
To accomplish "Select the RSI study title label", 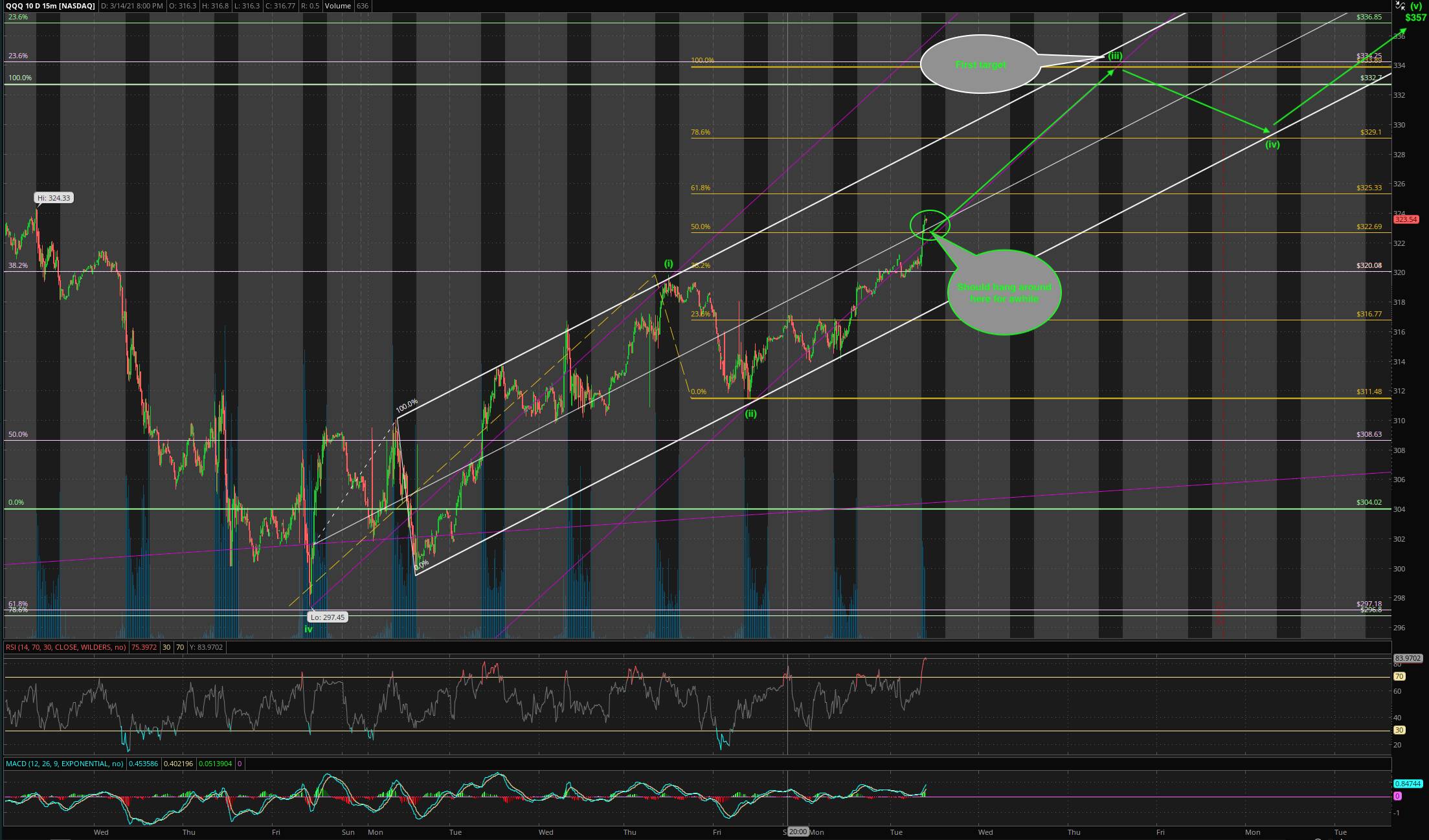I will [x=66, y=647].
